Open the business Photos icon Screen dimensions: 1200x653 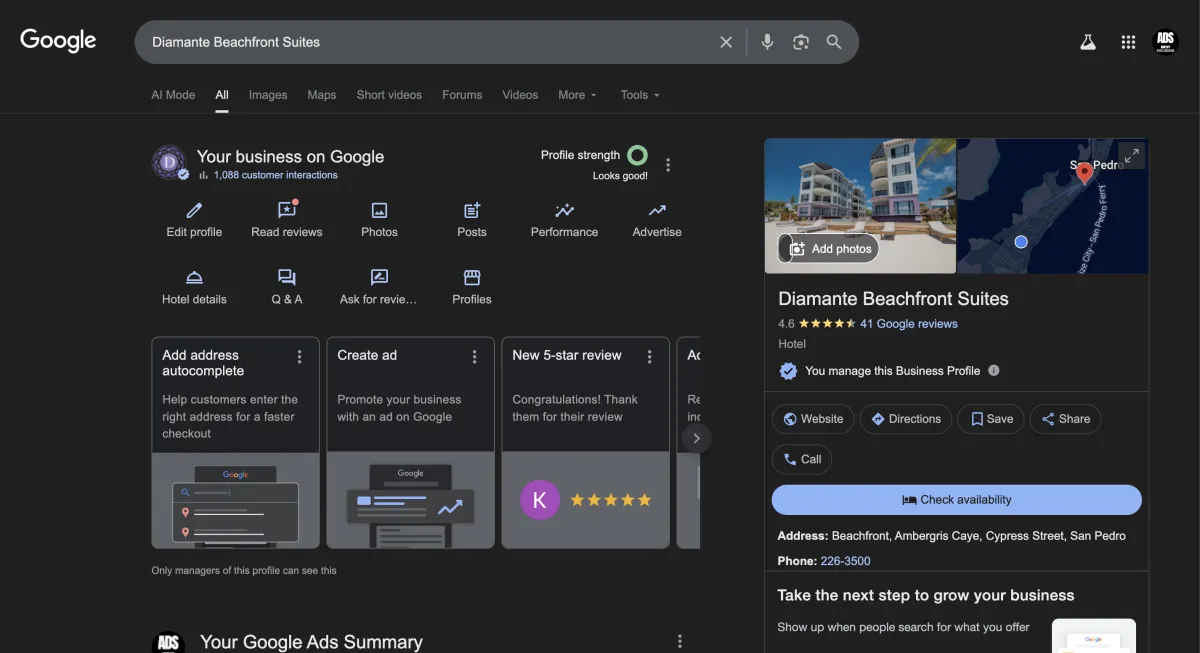coord(379,210)
